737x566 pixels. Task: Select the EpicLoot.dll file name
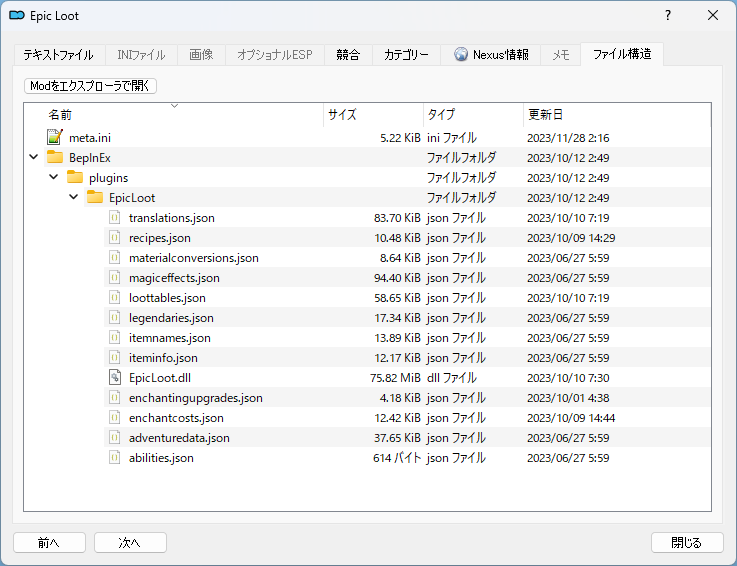(x=160, y=377)
